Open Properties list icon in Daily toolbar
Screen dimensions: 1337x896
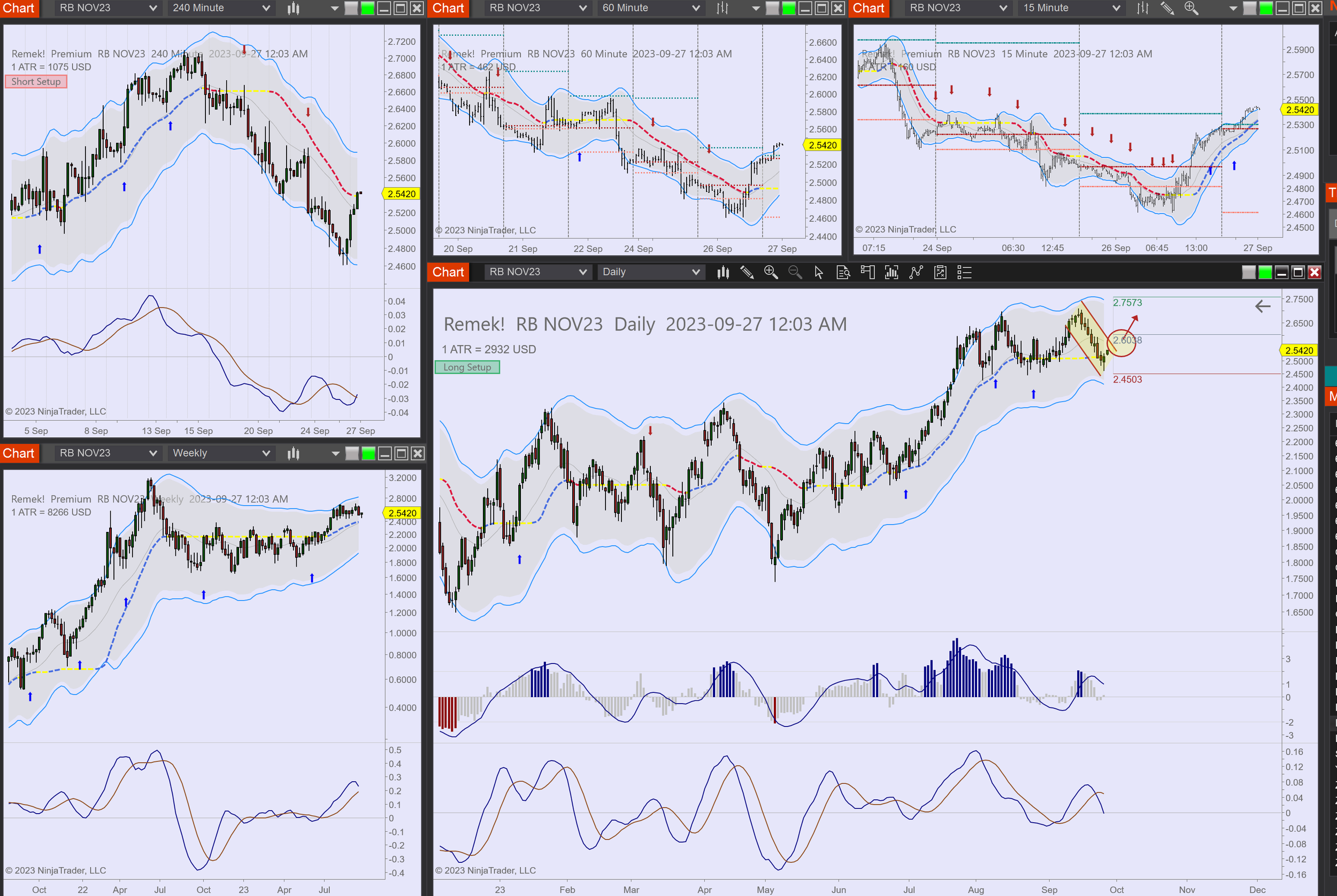[x=964, y=272]
